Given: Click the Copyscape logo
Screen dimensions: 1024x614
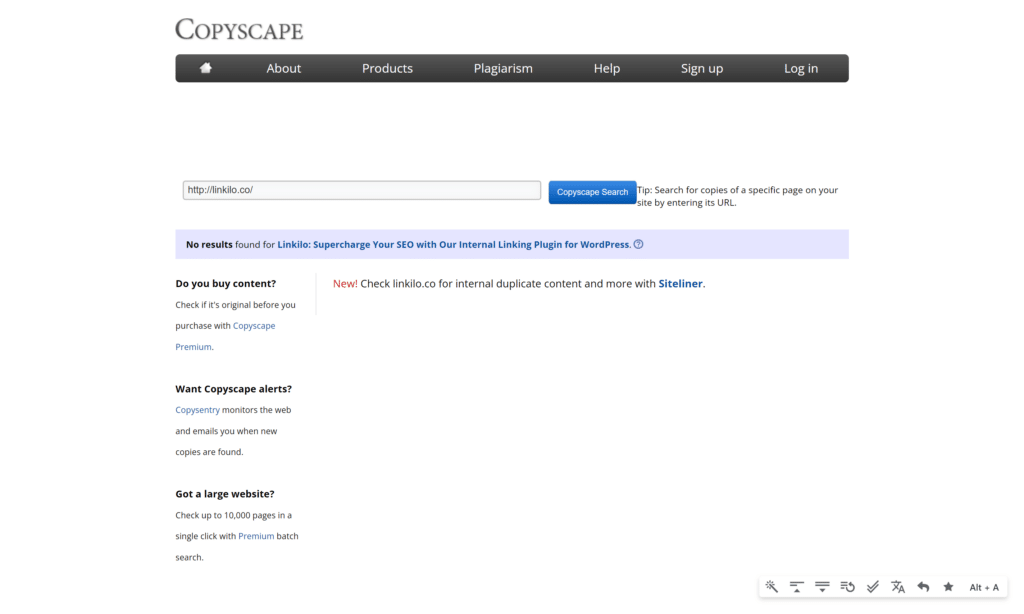Looking at the screenshot, I should (x=239, y=29).
